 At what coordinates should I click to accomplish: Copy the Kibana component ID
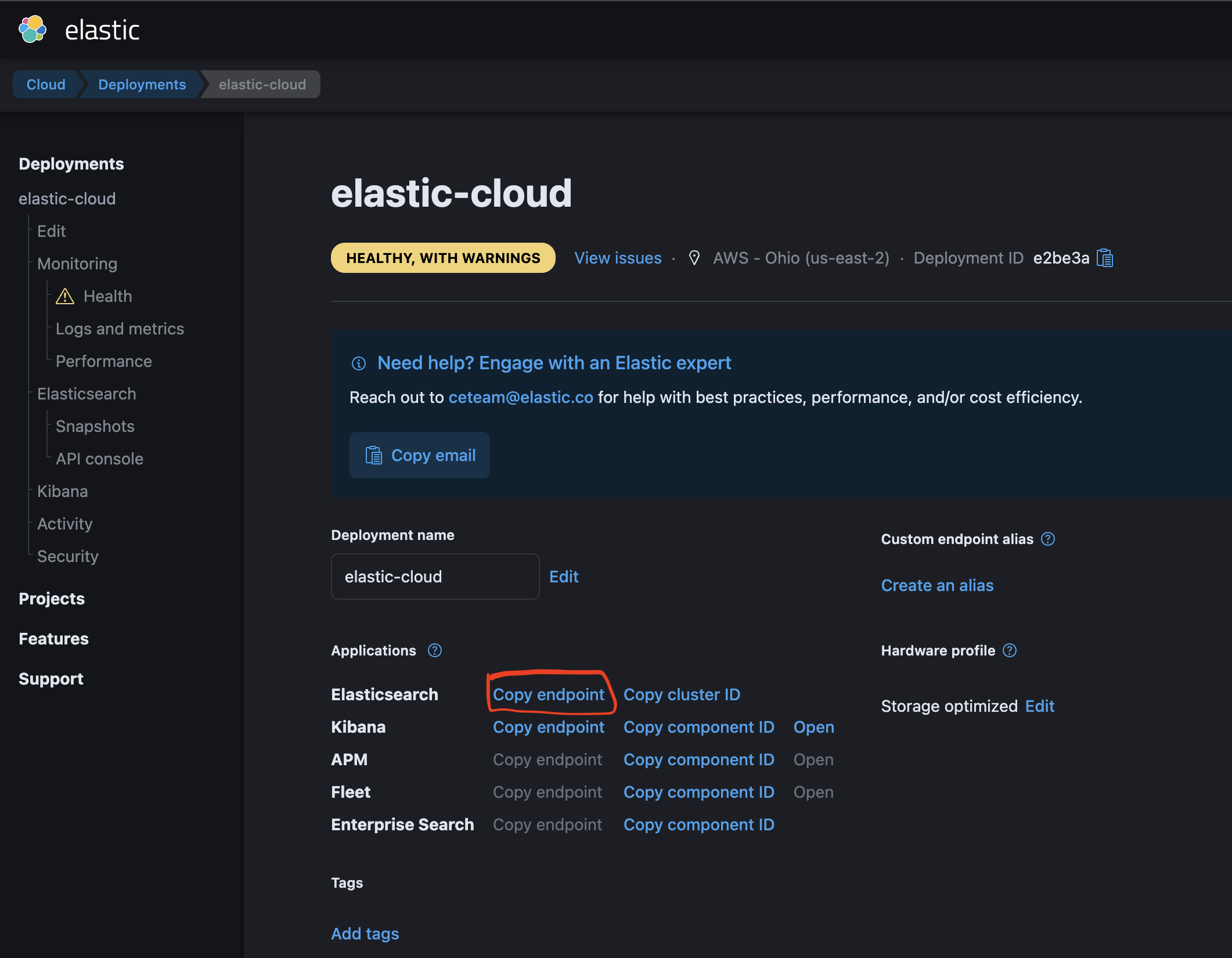click(x=699, y=727)
